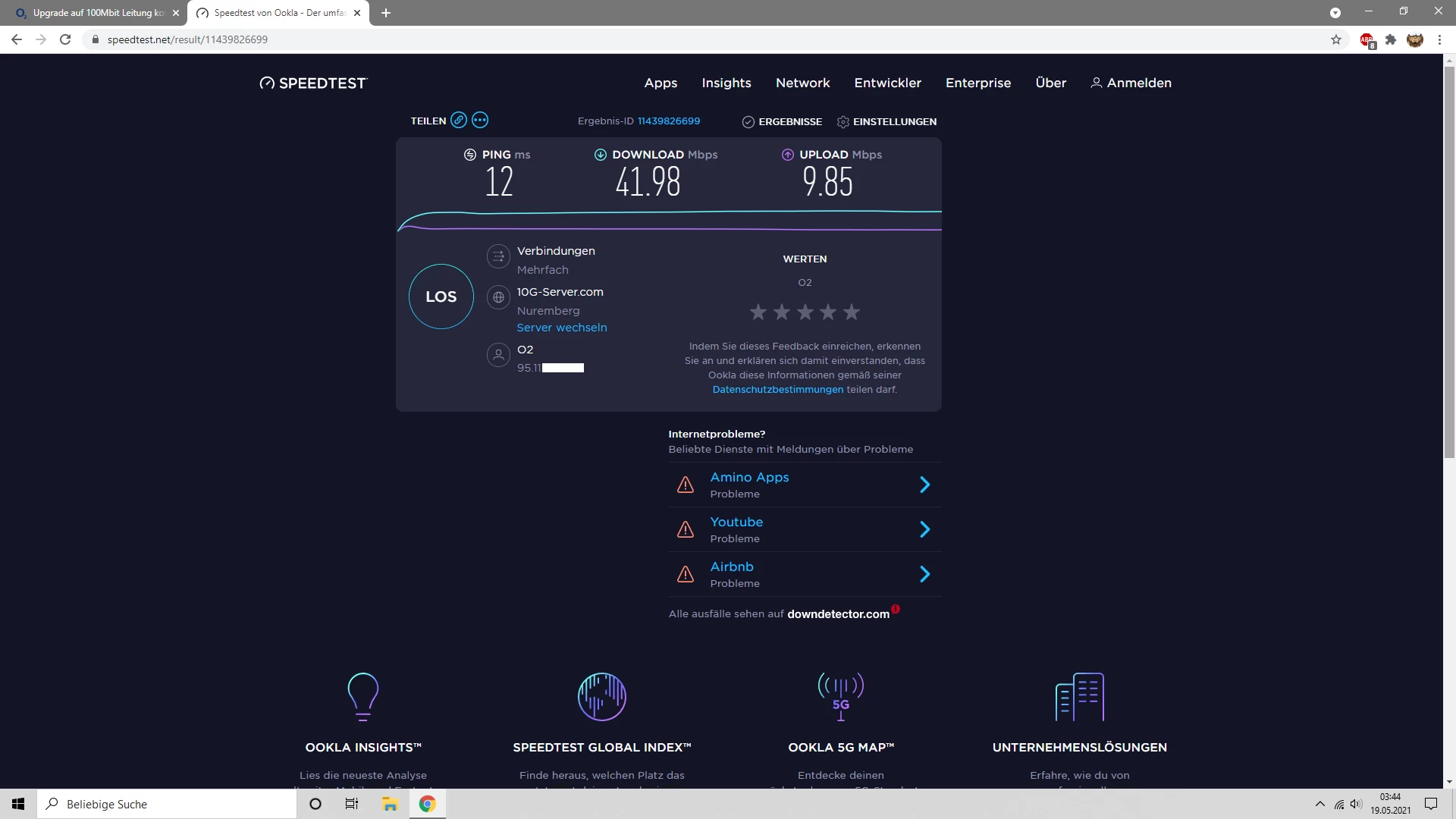Click the Ookla 5G Map icon
This screenshot has width=1456, height=819.
tap(840, 696)
